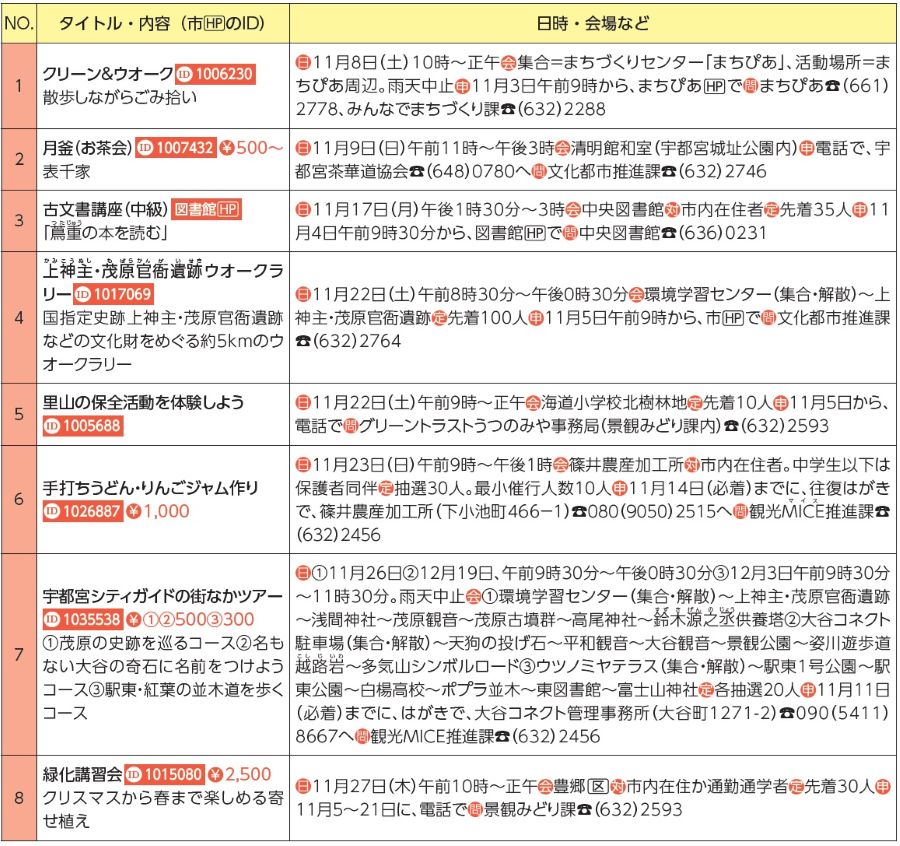
Task: Click the NO. column header
Action: point(19,22)
